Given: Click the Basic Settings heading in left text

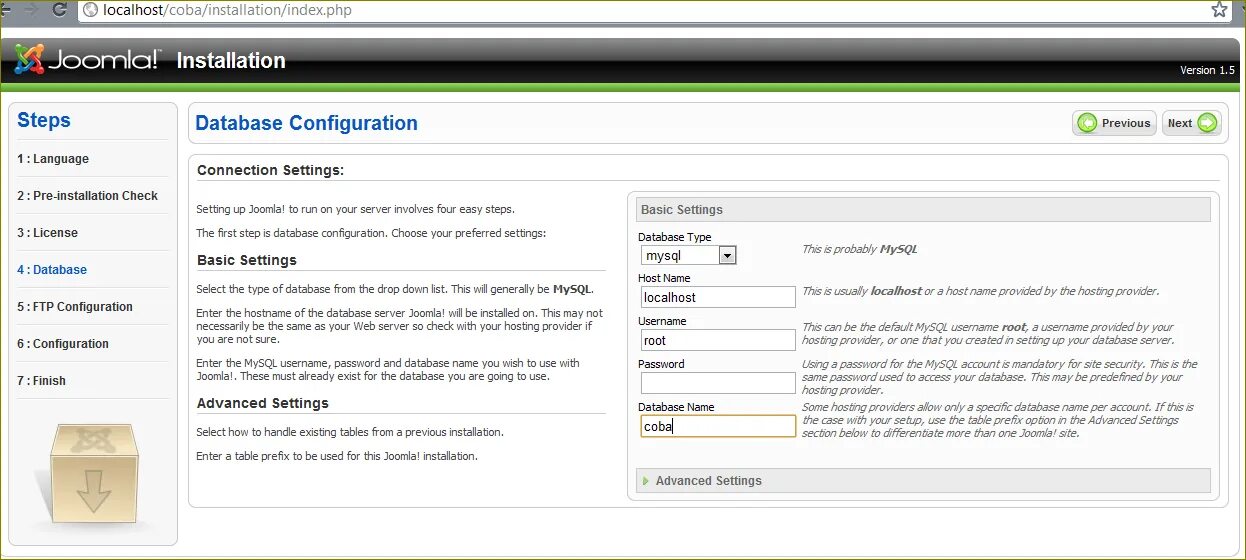Looking at the screenshot, I should point(247,260).
